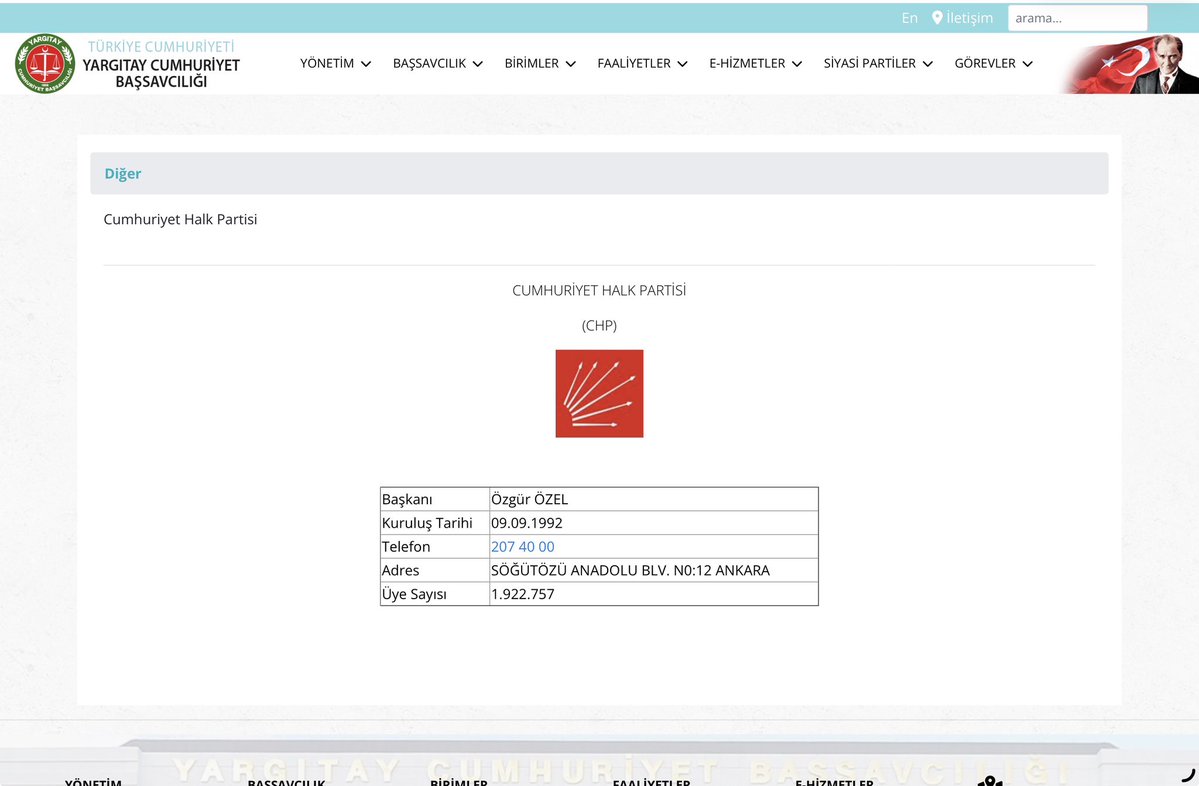Click the Yargıtay emblem logo
The height and width of the screenshot is (786, 1199).
point(45,63)
